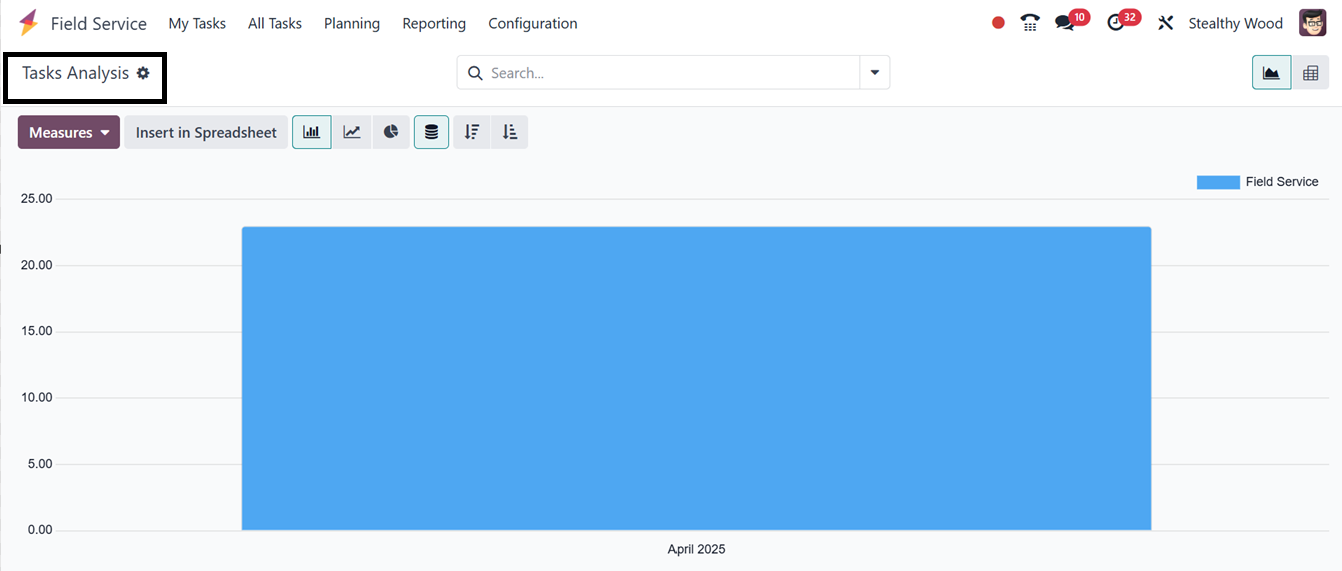Viewport: 1342px width, 571px height.
Task: Select the pie chart mode
Action: click(x=391, y=132)
